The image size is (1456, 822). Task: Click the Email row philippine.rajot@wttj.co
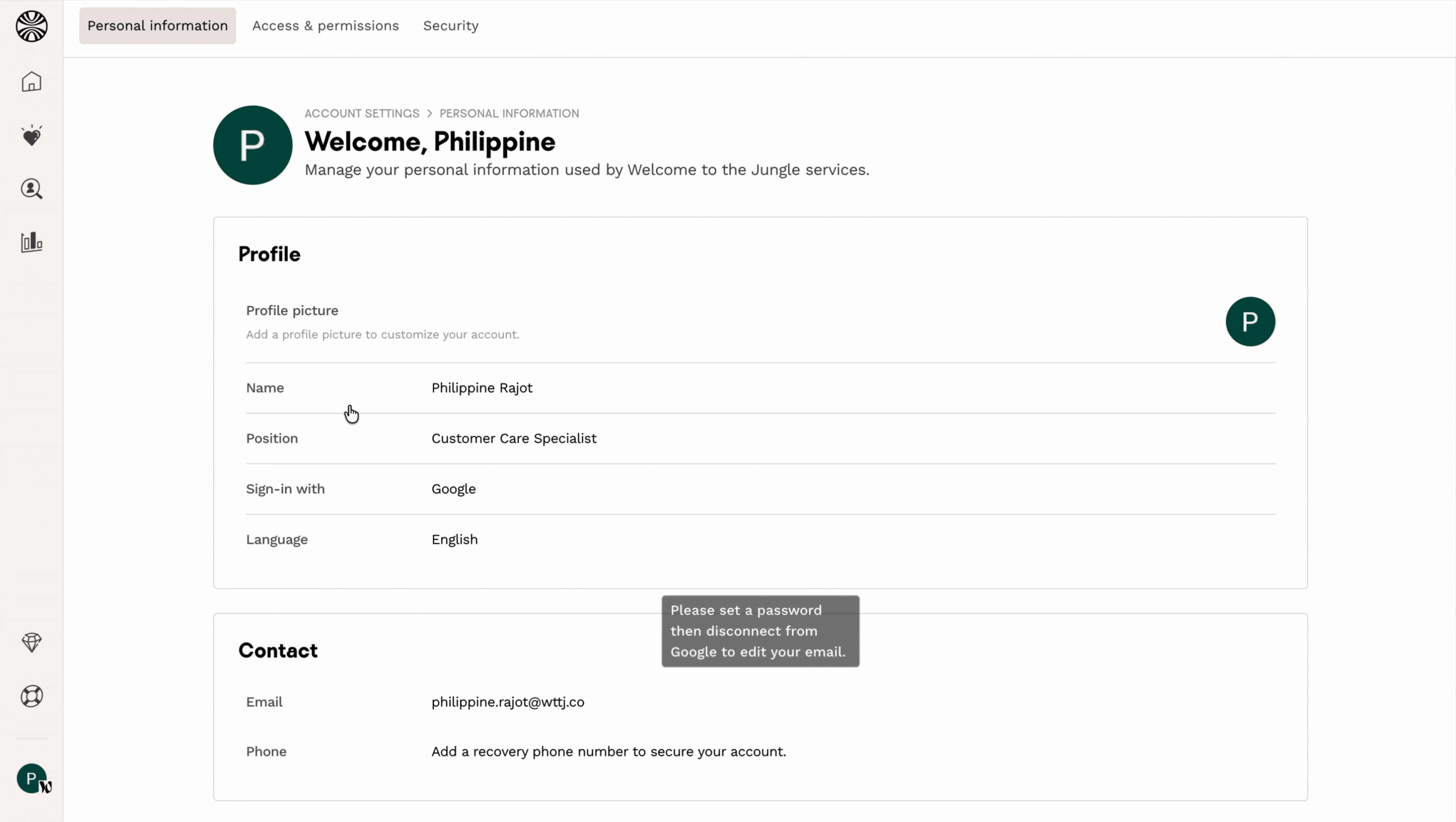coord(508,702)
